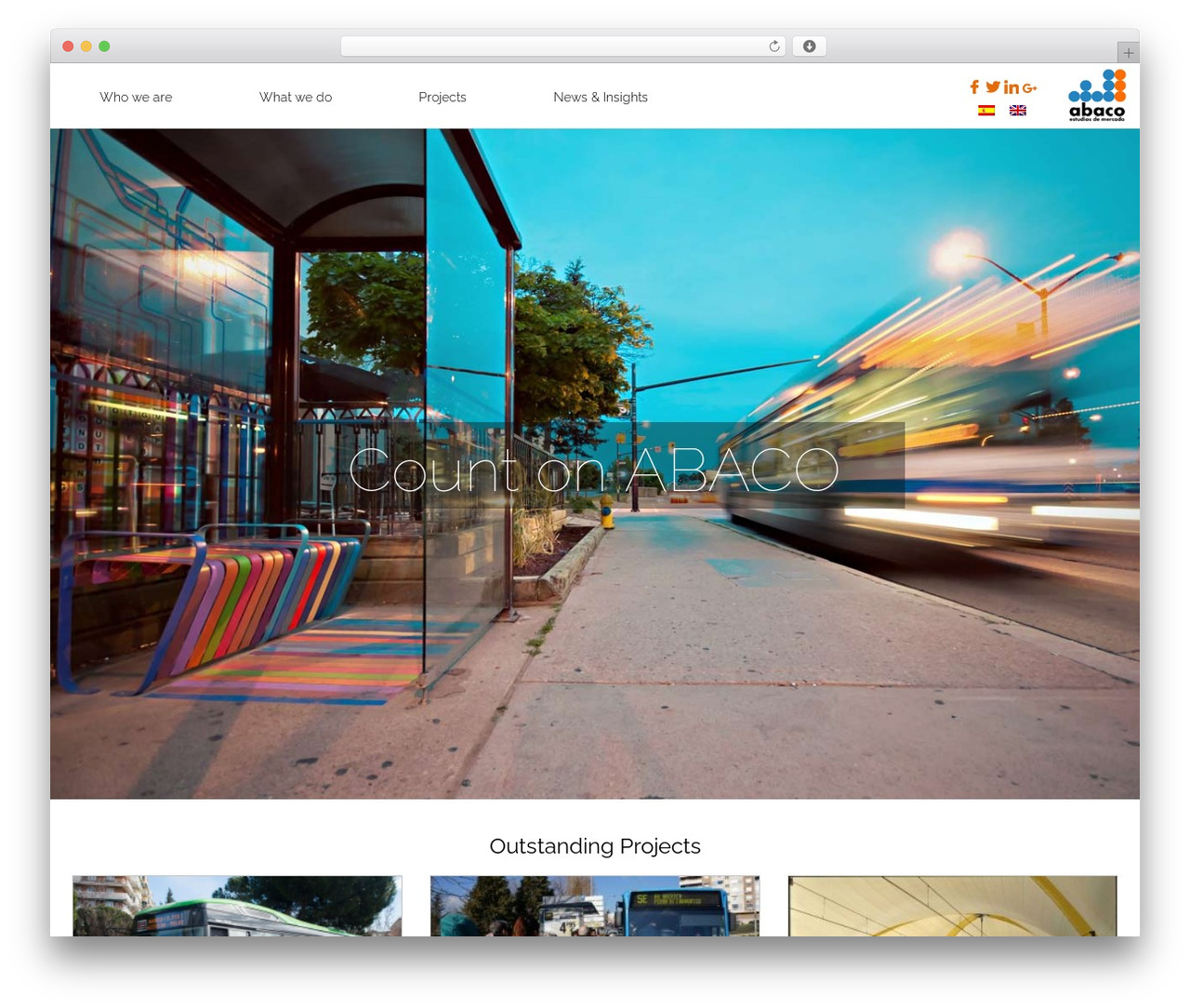The image size is (1190, 1008).
Task: Open the Facebook social icon
Action: (974, 86)
